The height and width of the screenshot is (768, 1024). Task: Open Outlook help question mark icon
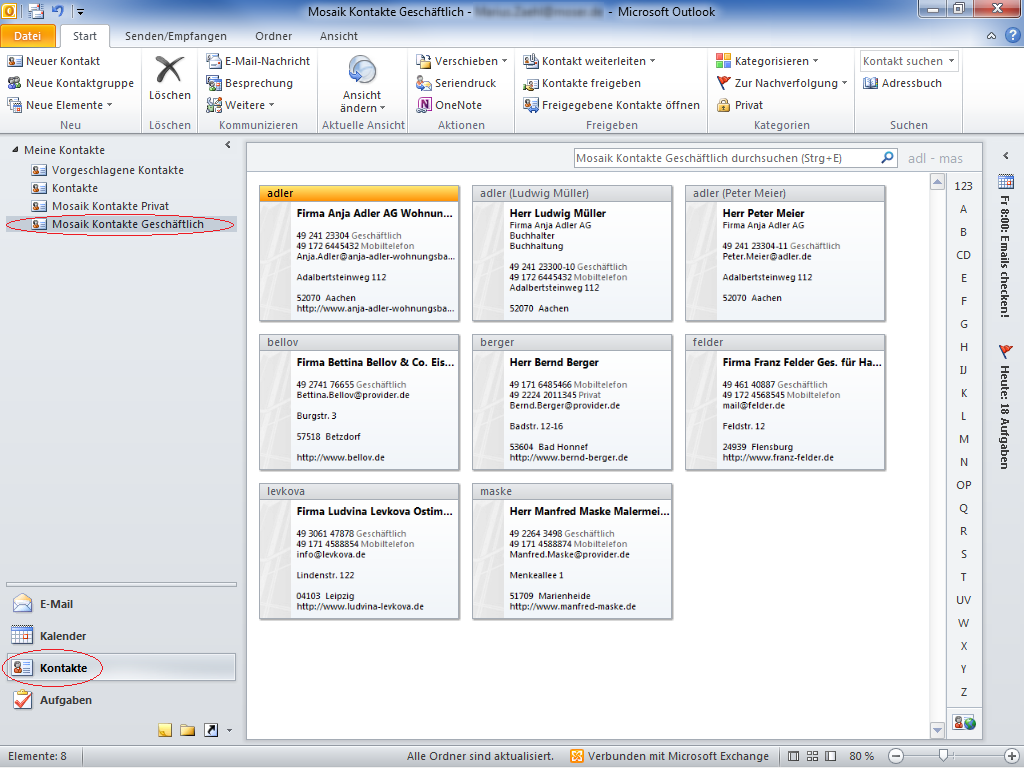pos(1012,36)
